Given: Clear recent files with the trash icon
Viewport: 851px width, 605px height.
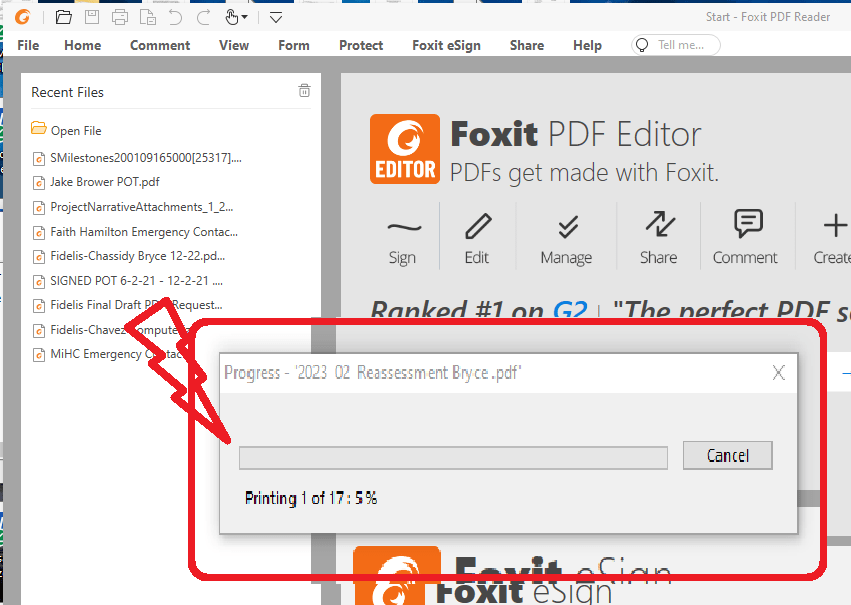Looking at the screenshot, I should tap(304, 91).
